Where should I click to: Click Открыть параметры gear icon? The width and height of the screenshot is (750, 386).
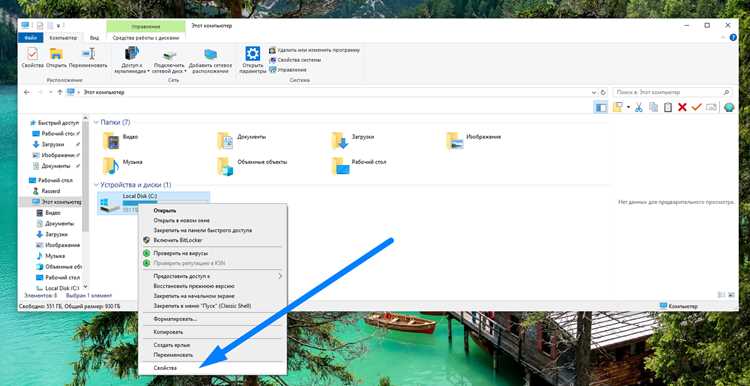point(253,53)
